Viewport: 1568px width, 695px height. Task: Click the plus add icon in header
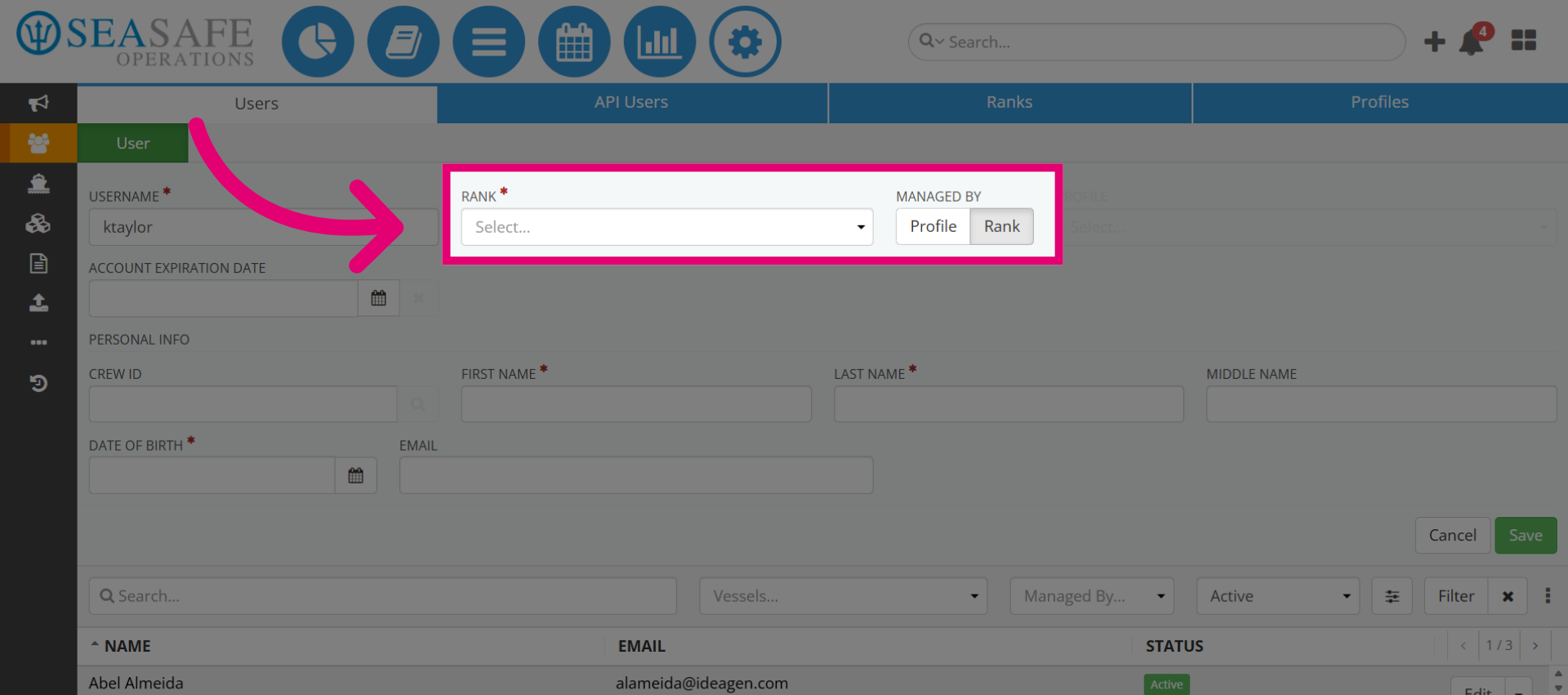tap(1434, 42)
